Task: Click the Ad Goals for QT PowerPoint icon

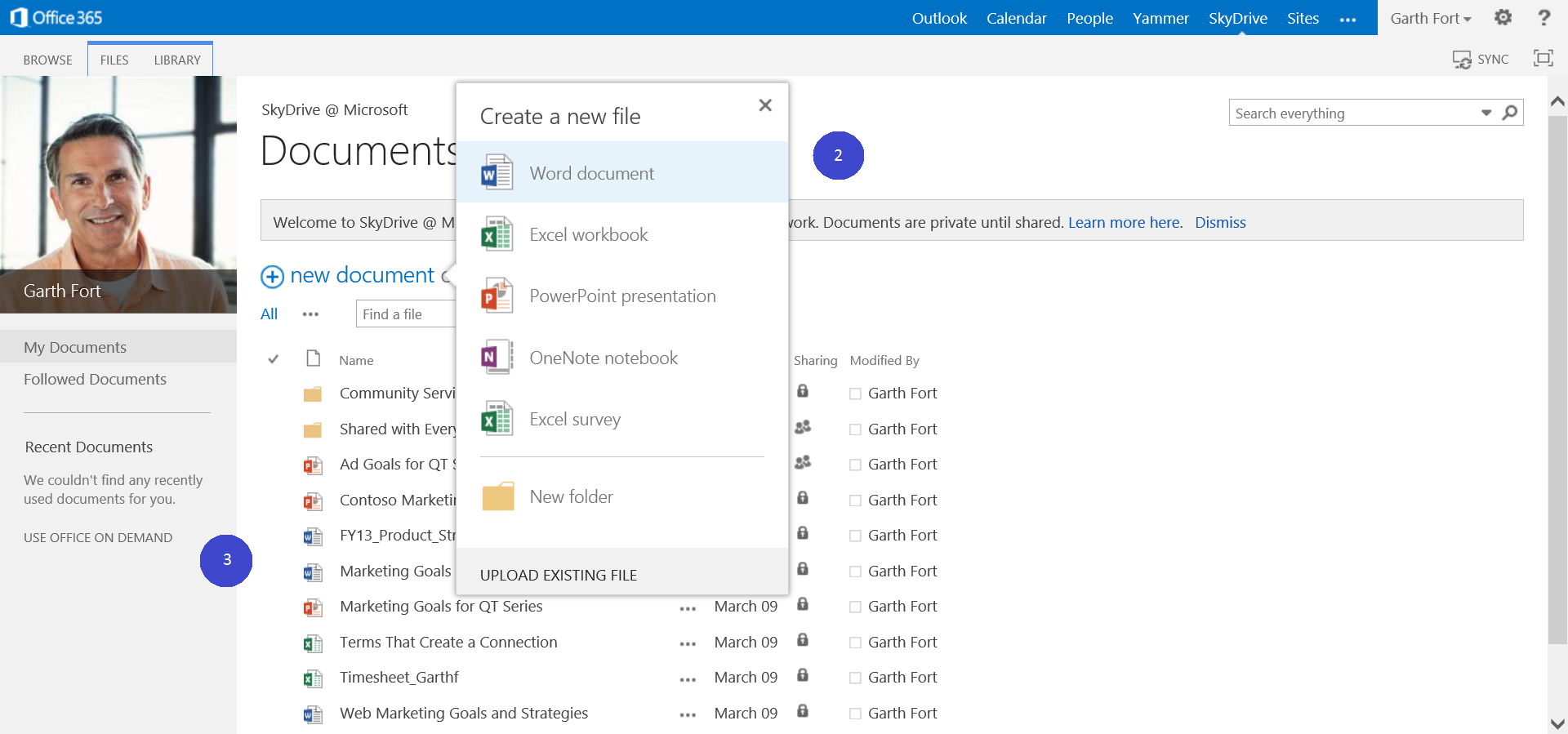Action: (312, 465)
